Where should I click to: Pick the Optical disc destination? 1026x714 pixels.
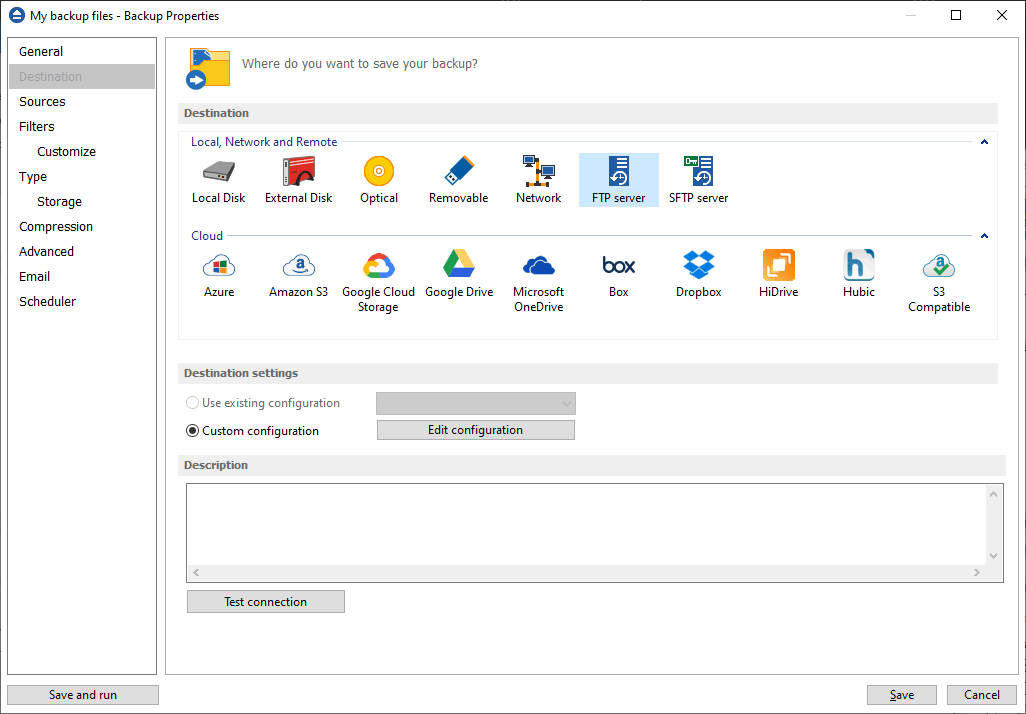(x=379, y=180)
